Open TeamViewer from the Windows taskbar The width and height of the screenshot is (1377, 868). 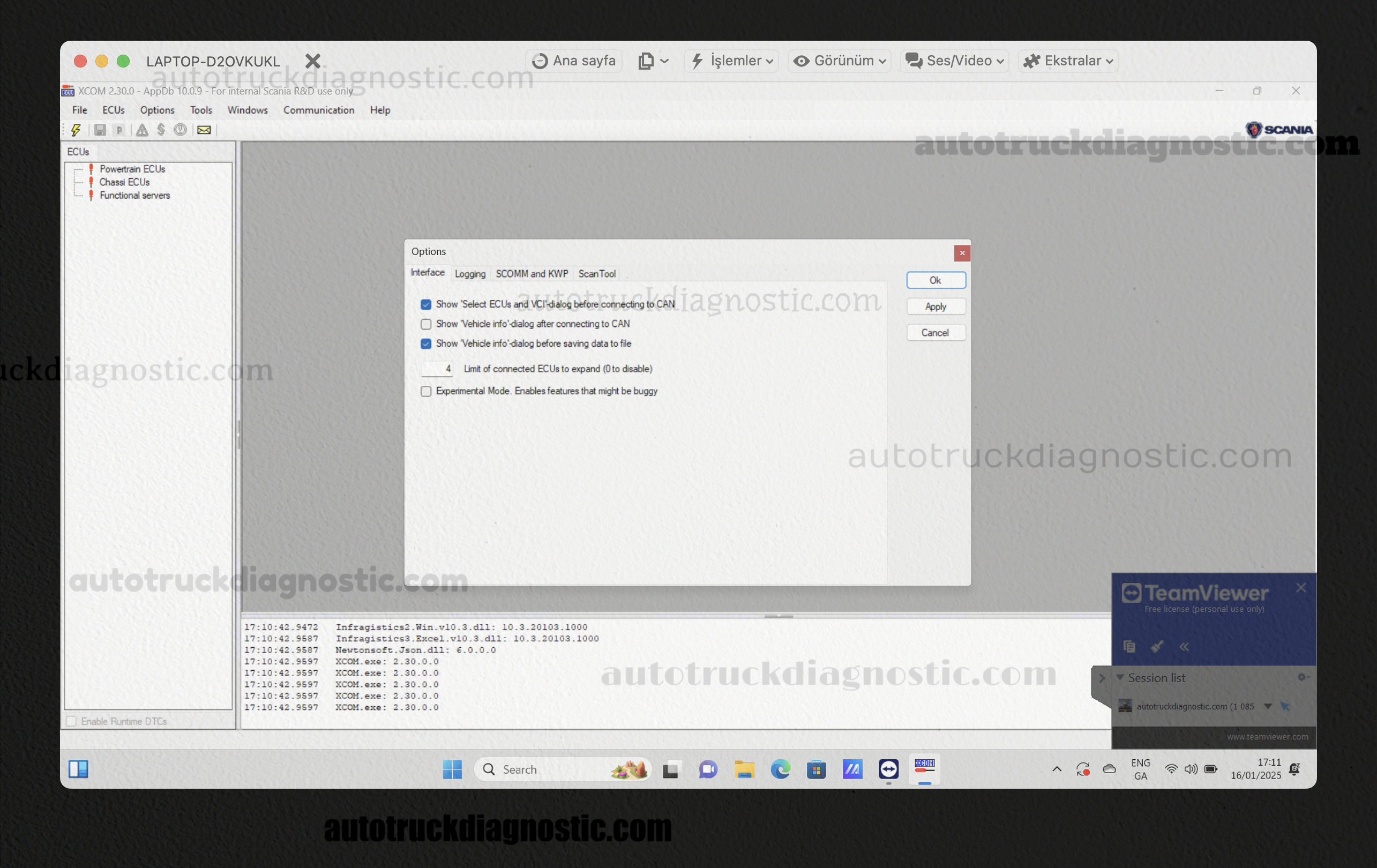tap(888, 769)
